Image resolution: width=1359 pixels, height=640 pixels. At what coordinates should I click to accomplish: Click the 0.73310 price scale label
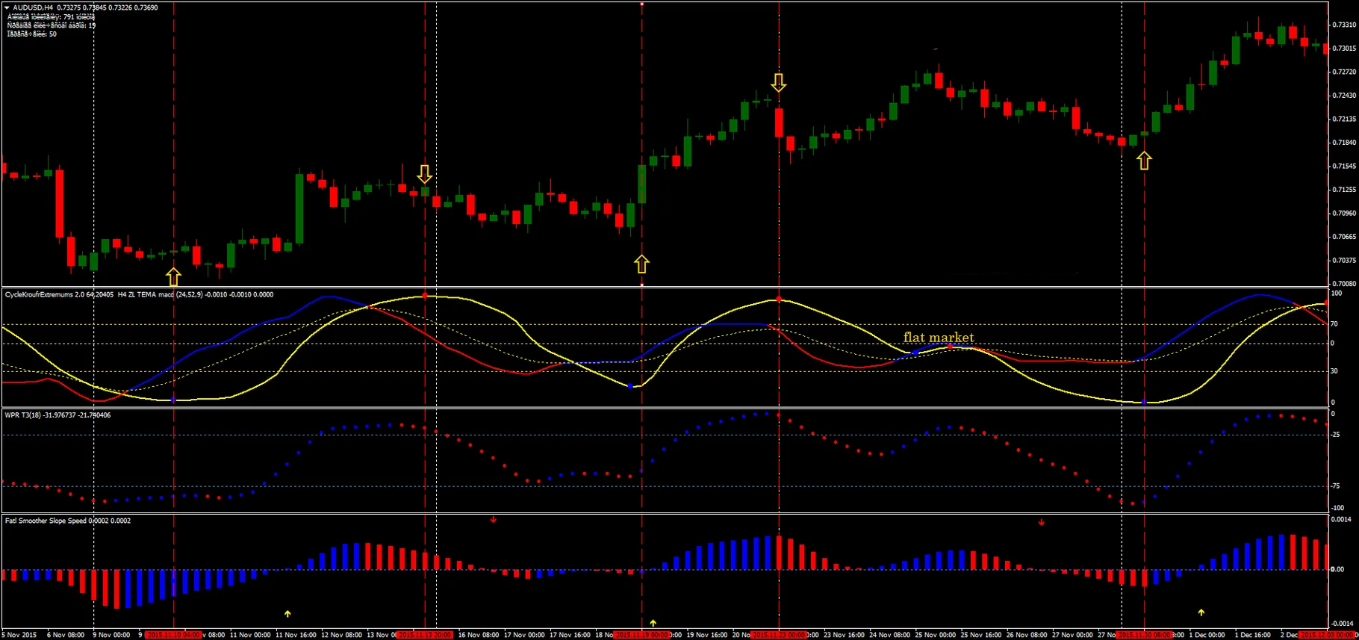tap(1342, 25)
